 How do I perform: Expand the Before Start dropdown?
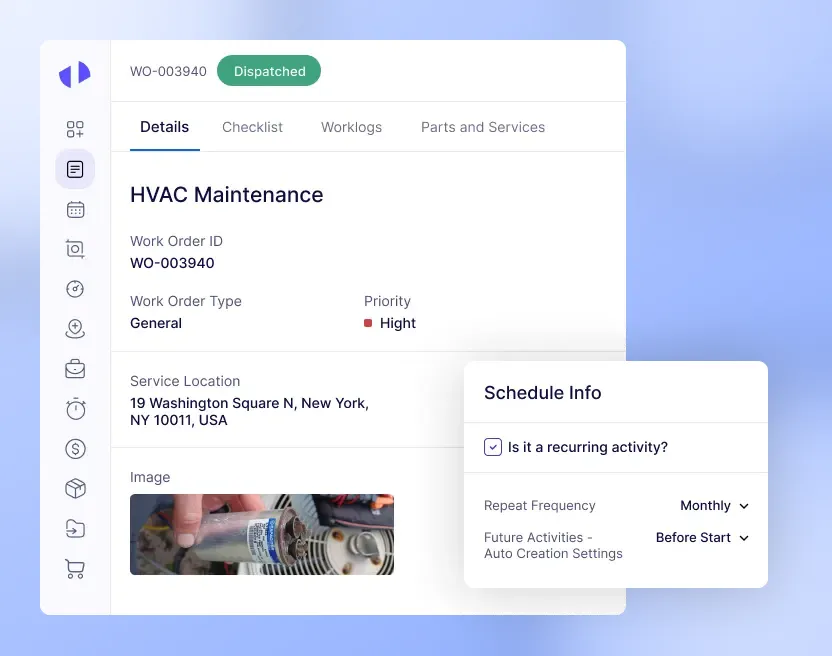pos(702,538)
